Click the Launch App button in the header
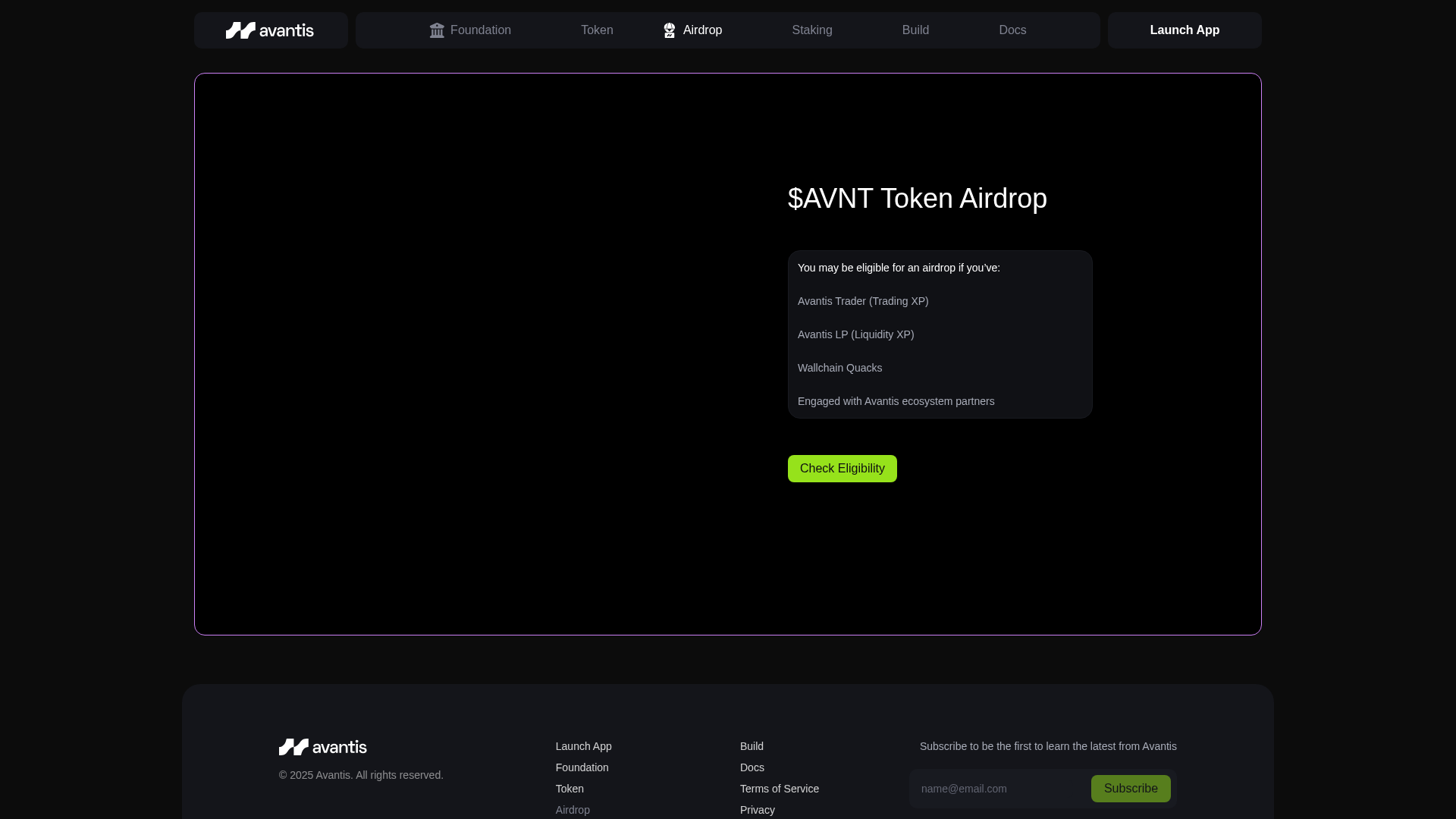The width and height of the screenshot is (1456, 819). pos(1185,30)
